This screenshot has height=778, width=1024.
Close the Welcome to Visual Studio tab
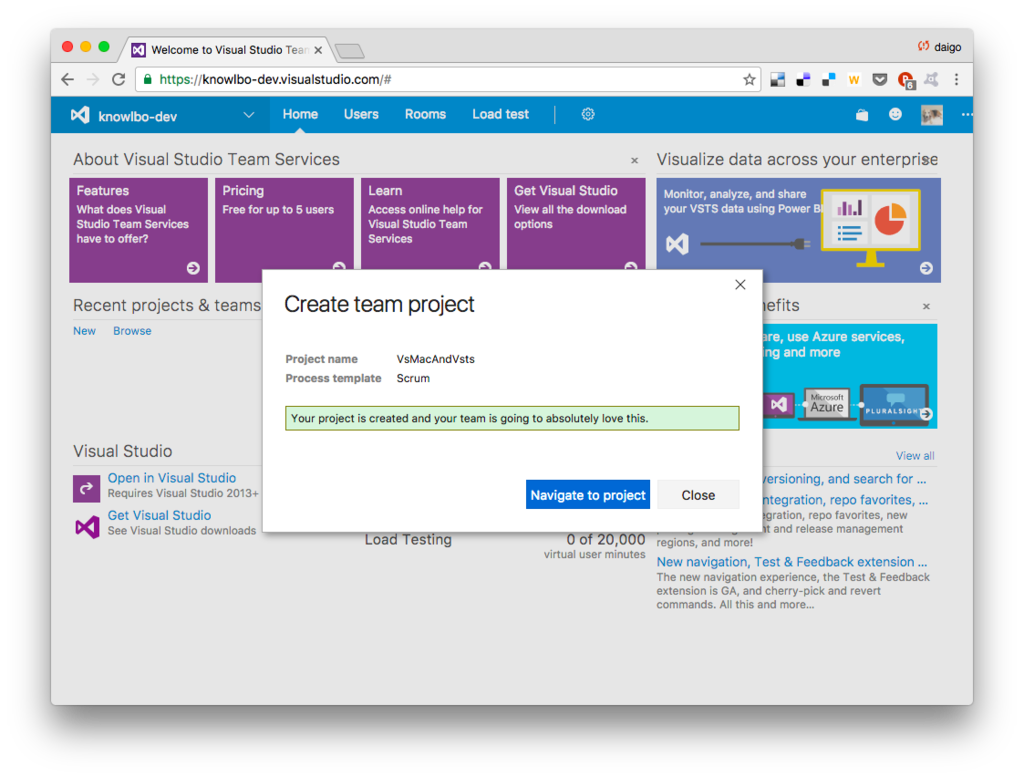tap(318, 50)
